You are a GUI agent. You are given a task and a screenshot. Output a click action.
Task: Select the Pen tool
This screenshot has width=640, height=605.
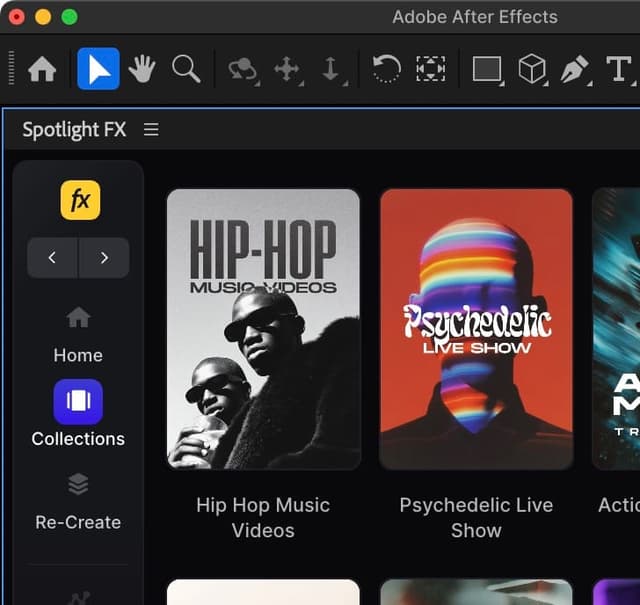coord(575,69)
